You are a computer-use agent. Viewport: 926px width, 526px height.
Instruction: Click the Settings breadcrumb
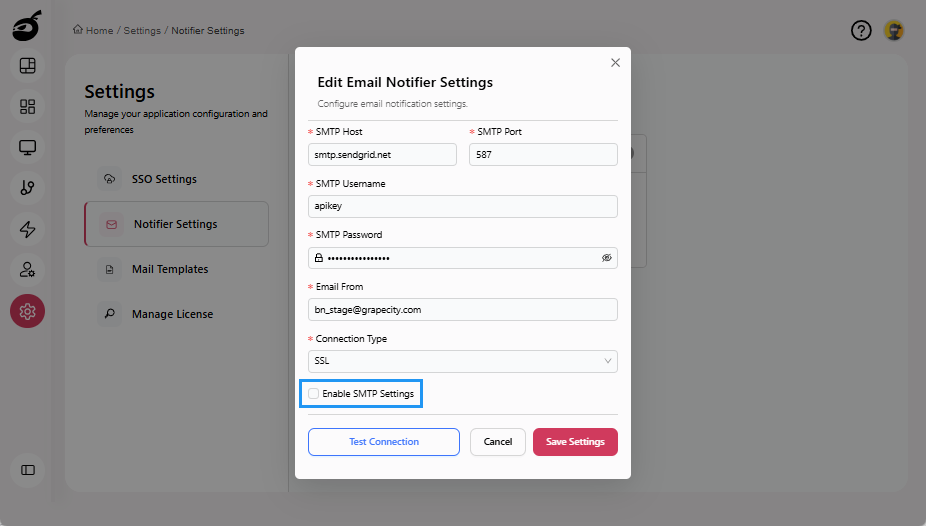[142, 30]
